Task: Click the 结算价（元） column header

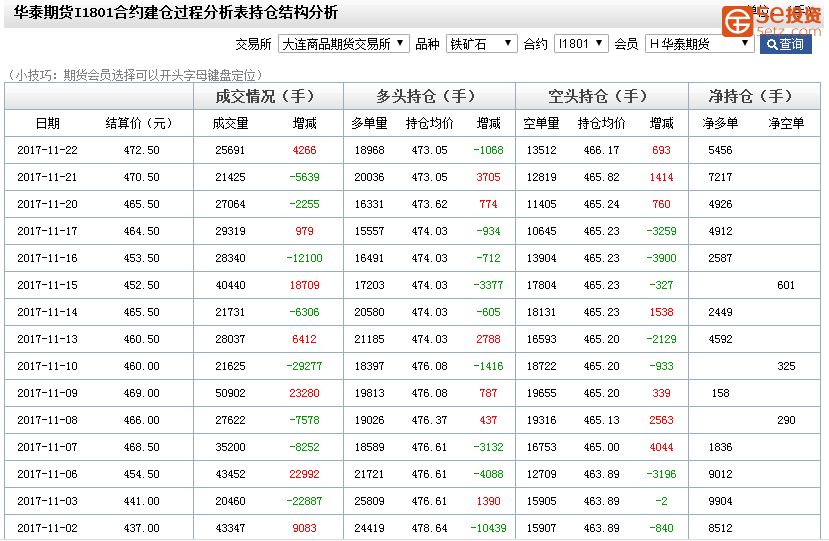Action: pyautogui.click(x=139, y=123)
